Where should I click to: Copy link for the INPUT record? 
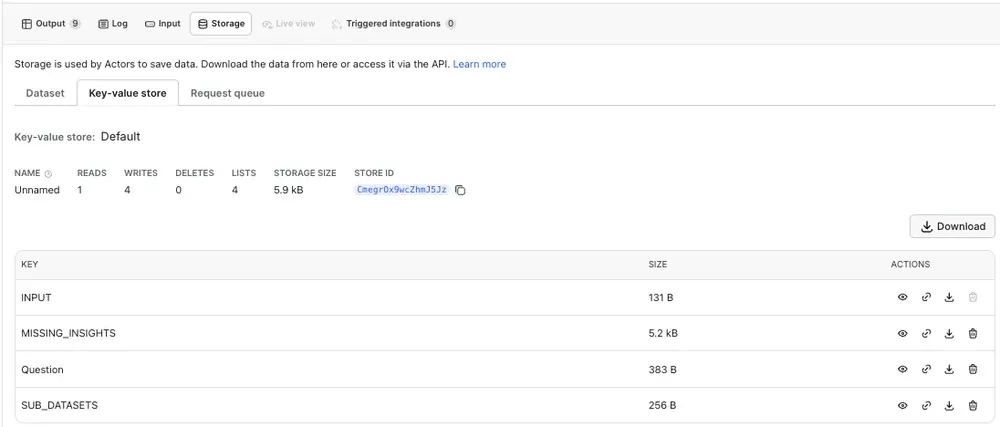tap(926, 297)
